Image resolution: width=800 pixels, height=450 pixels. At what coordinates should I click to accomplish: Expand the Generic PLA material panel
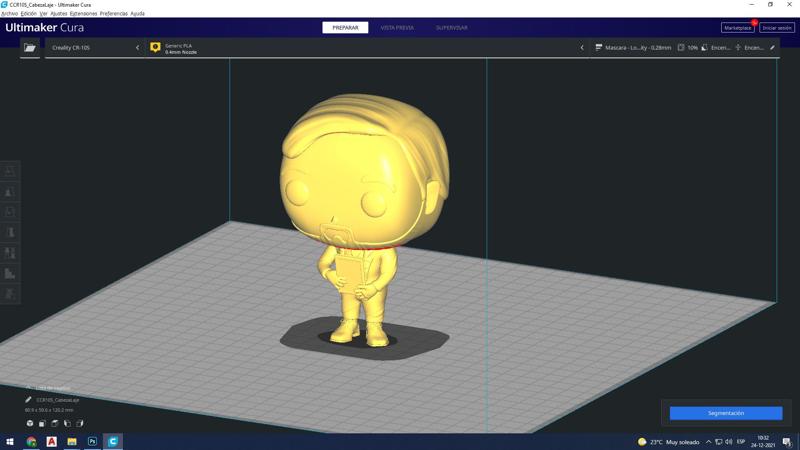coord(367,47)
